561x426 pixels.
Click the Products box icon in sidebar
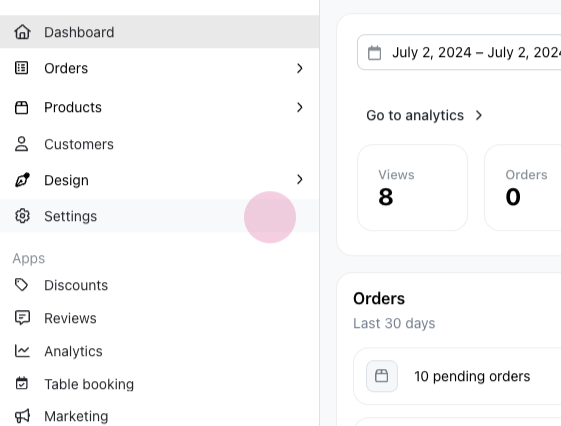(21, 107)
